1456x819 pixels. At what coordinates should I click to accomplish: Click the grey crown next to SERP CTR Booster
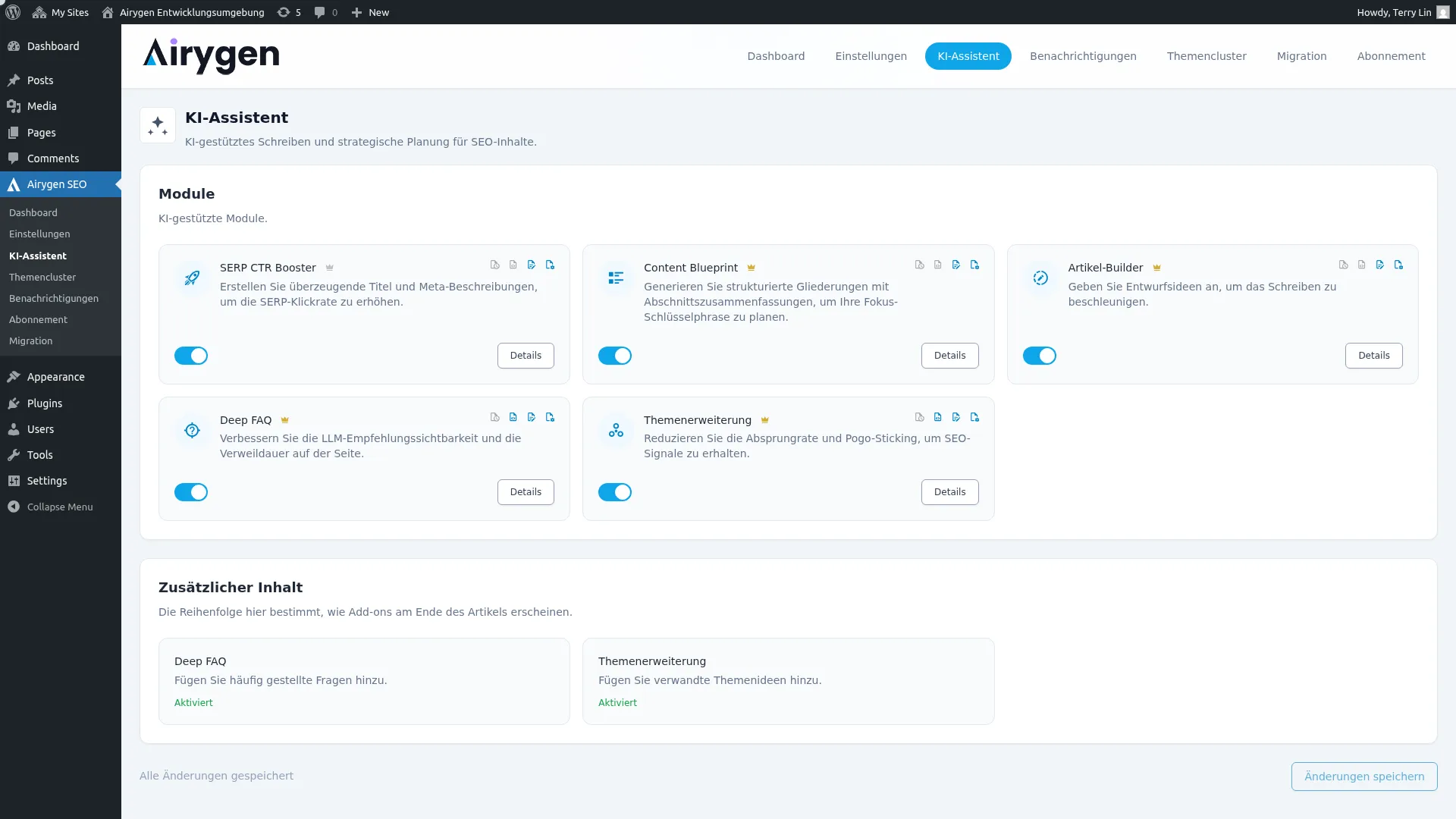[x=329, y=268]
